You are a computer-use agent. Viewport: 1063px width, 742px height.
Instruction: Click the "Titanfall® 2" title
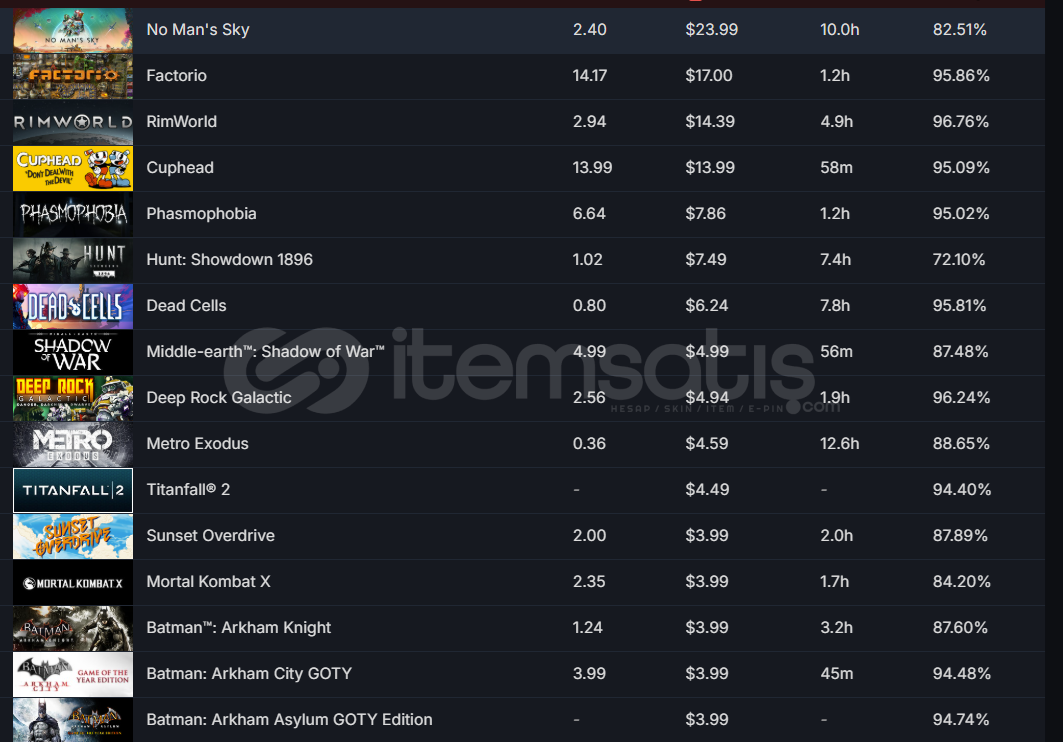tap(188, 490)
